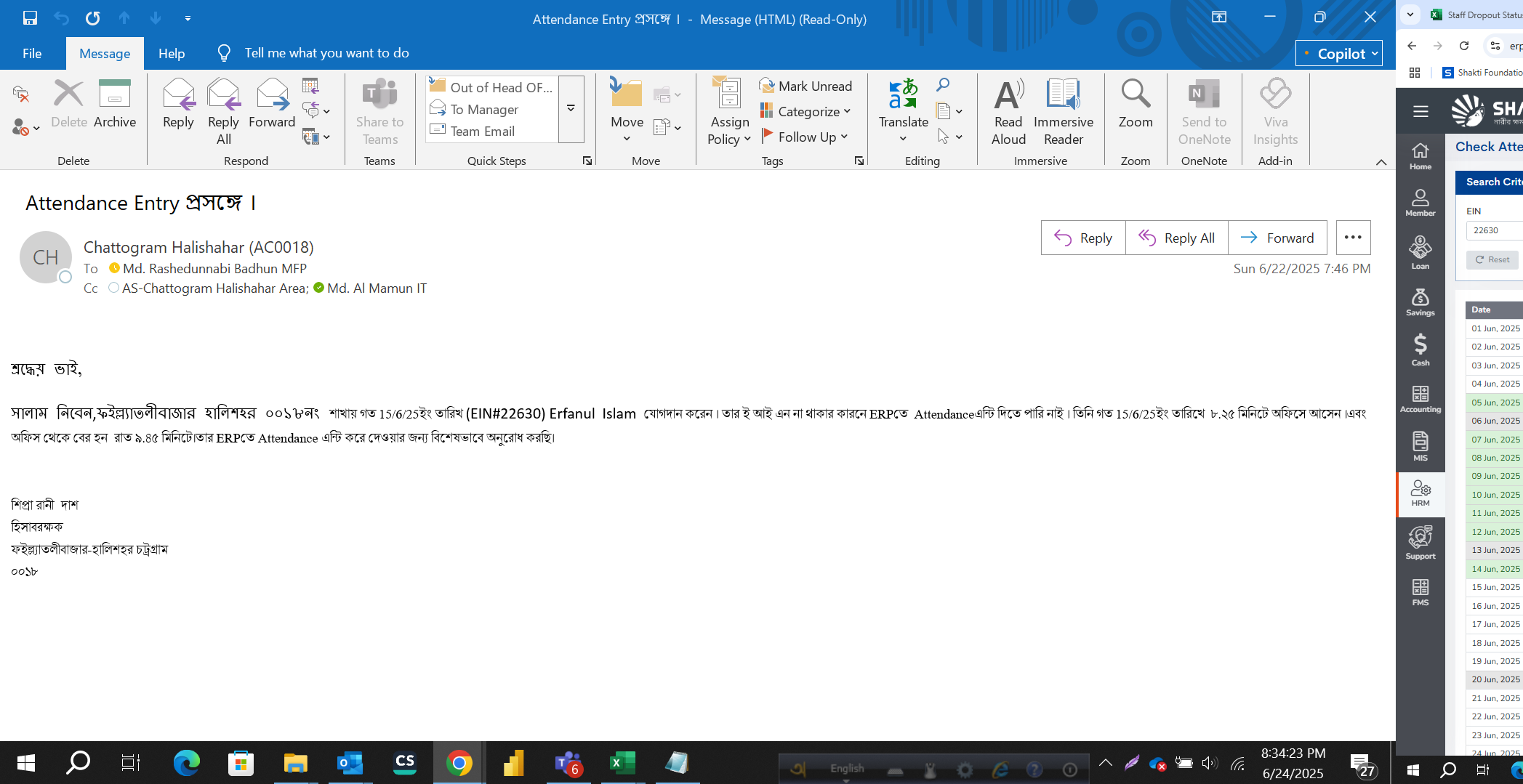Viewport: 1523px width, 784px height.
Task: Open Support in the ERP sidebar
Action: coord(1420,543)
